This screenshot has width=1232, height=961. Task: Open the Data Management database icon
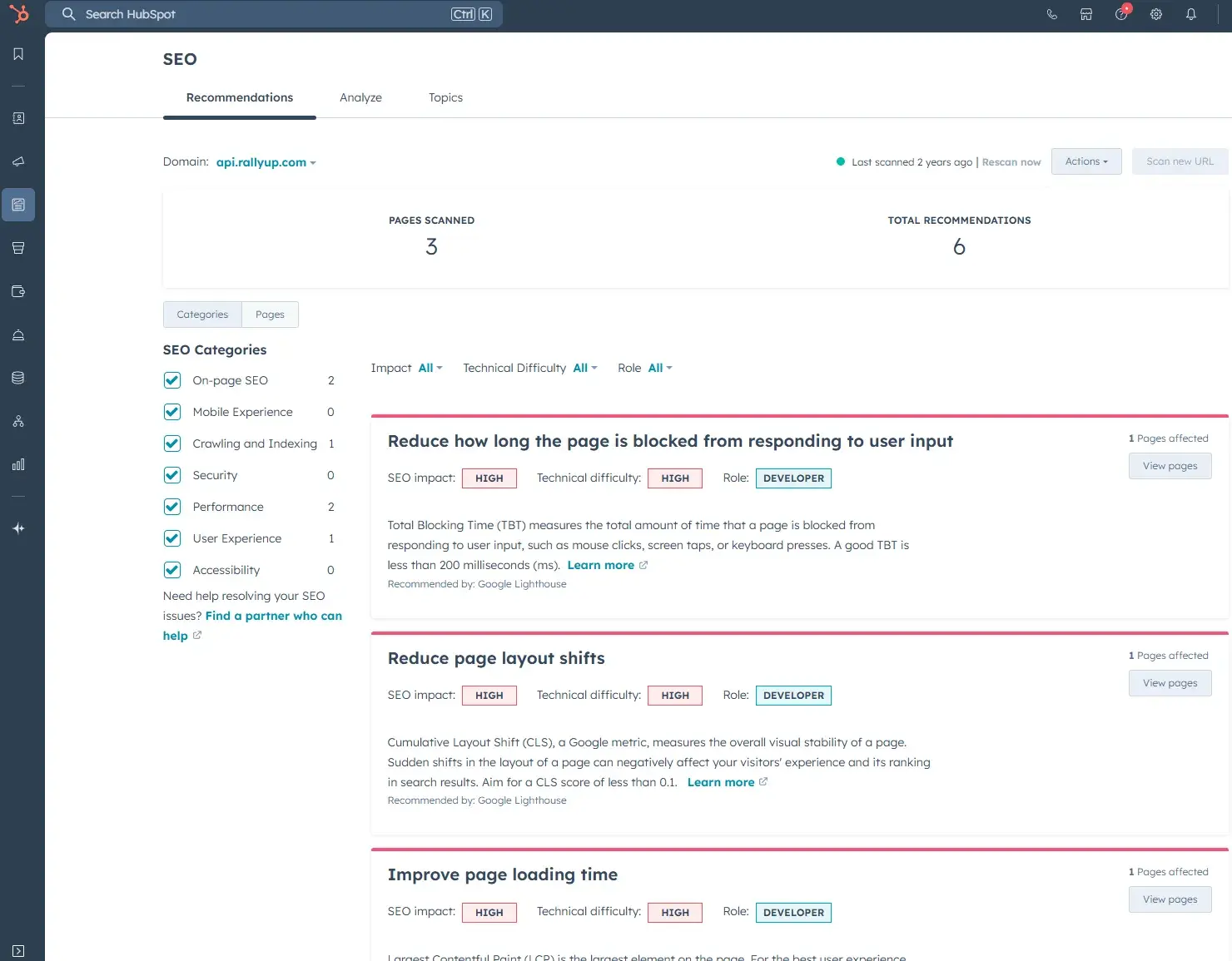pos(17,376)
